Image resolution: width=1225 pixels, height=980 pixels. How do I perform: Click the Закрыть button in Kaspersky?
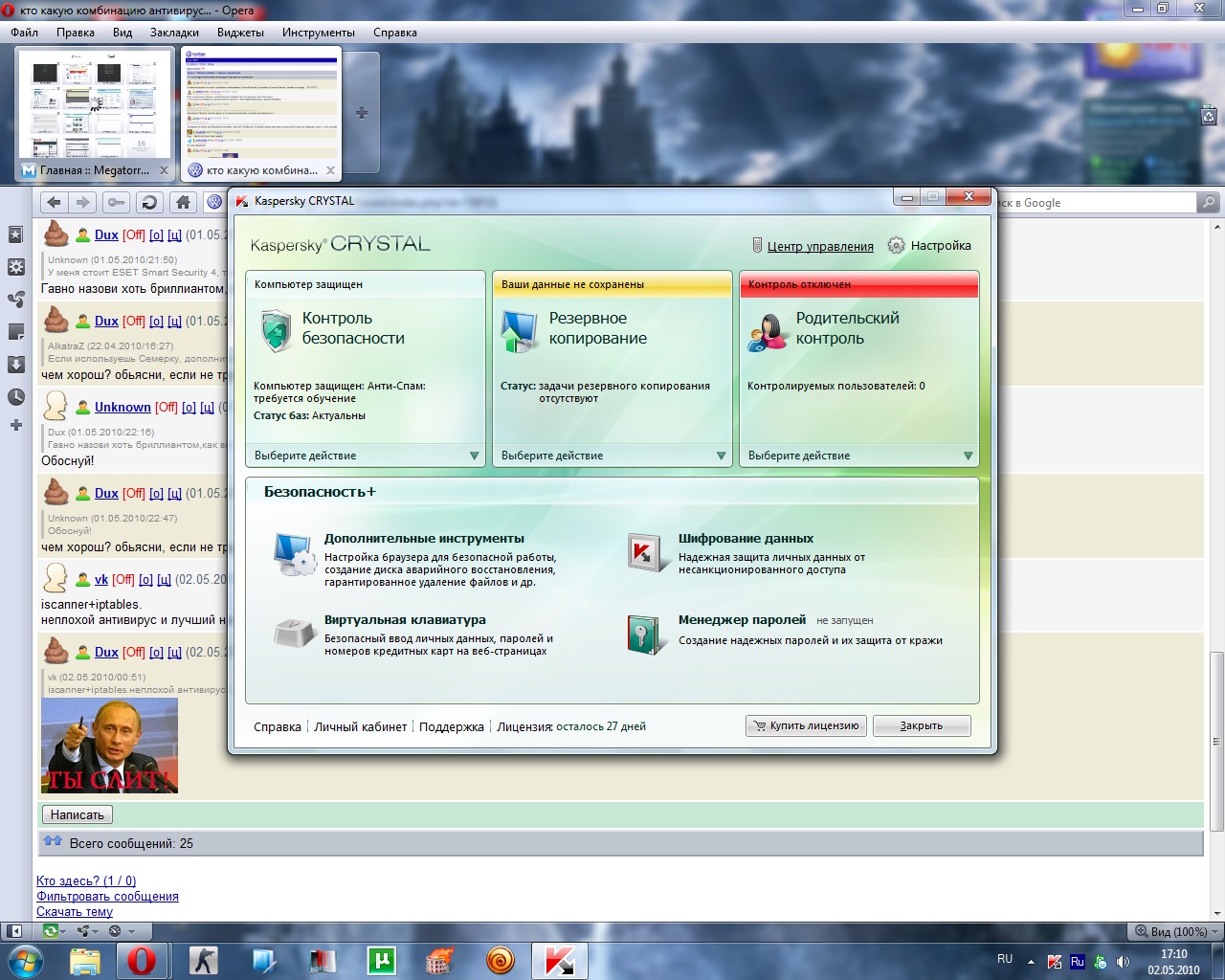tap(922, 725)
